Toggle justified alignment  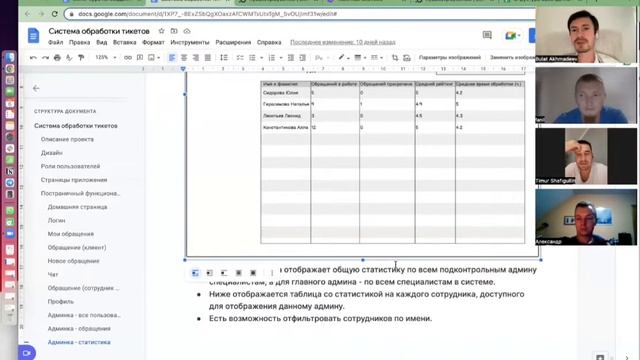[208, 58]
